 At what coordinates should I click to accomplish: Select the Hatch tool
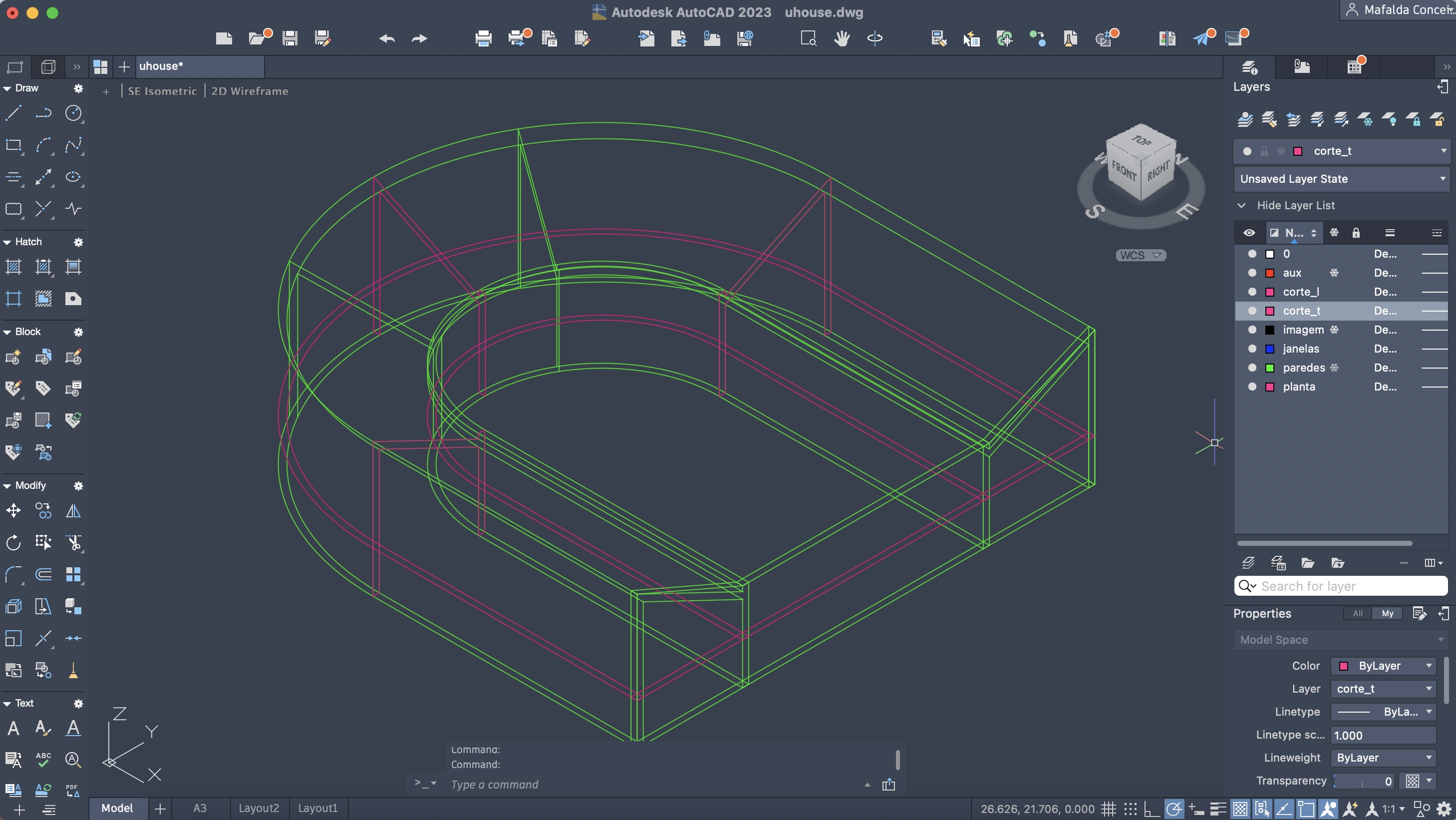pos(13,267)
